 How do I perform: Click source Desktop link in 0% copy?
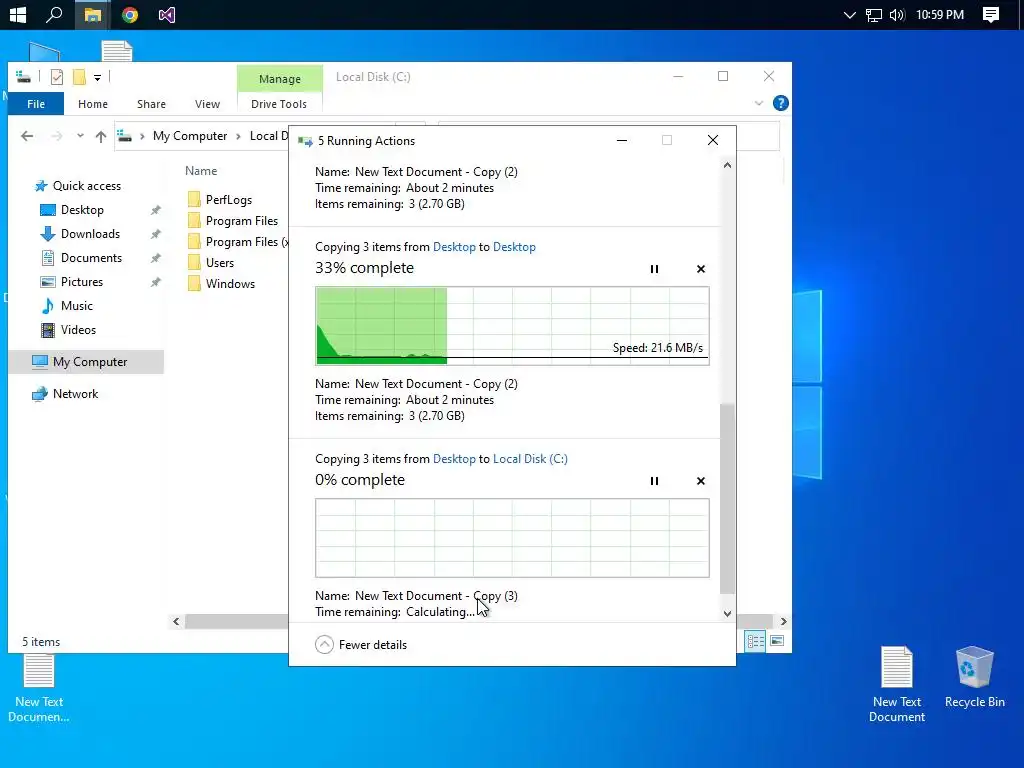454,459
